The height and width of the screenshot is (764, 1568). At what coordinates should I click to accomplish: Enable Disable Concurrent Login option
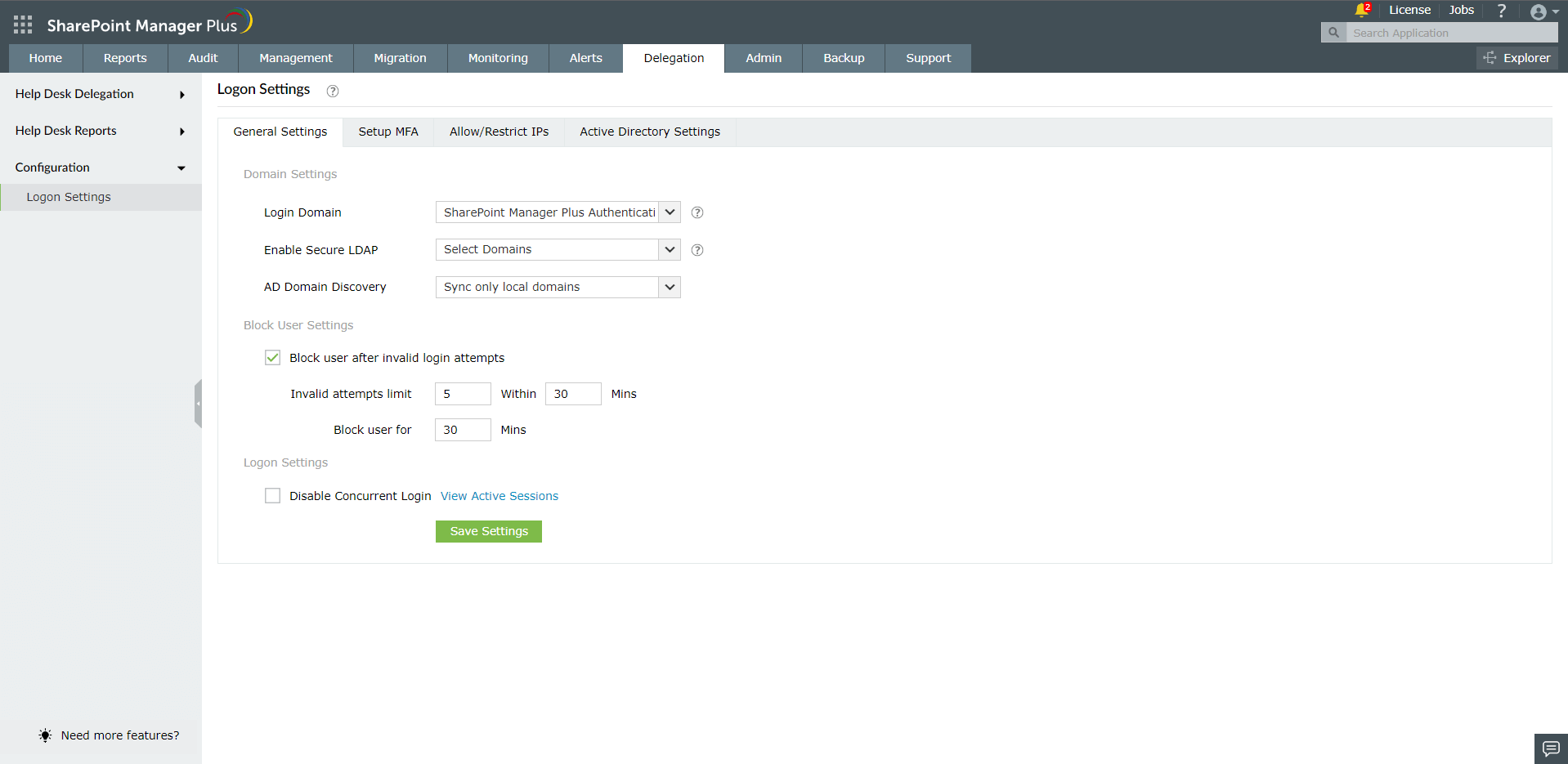point(272,495)
